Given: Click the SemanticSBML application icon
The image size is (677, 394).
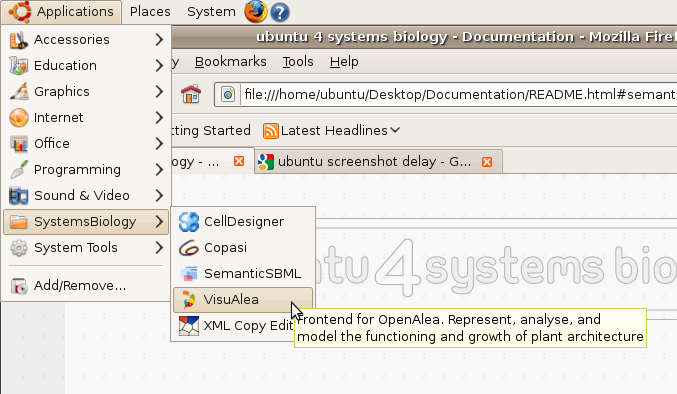Looking at the screenshot, I should click(x=189, y=274).
